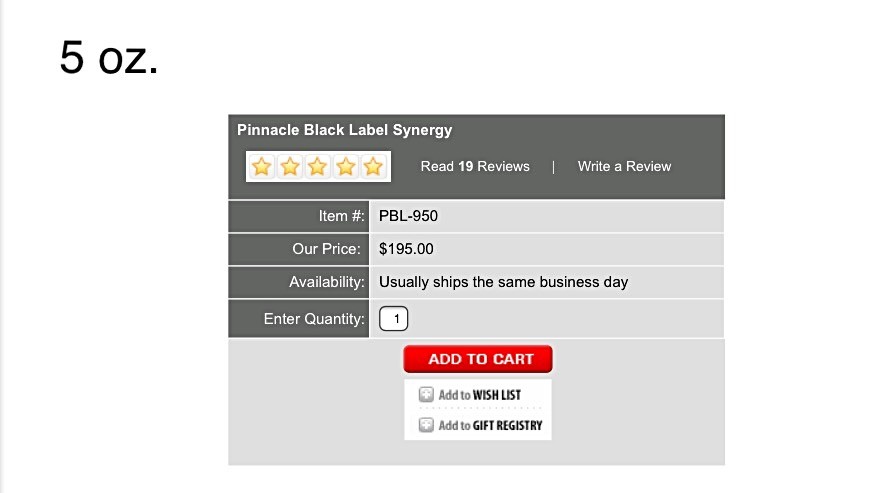
Task: Open the Write a Review link
Action: [624, 166]
